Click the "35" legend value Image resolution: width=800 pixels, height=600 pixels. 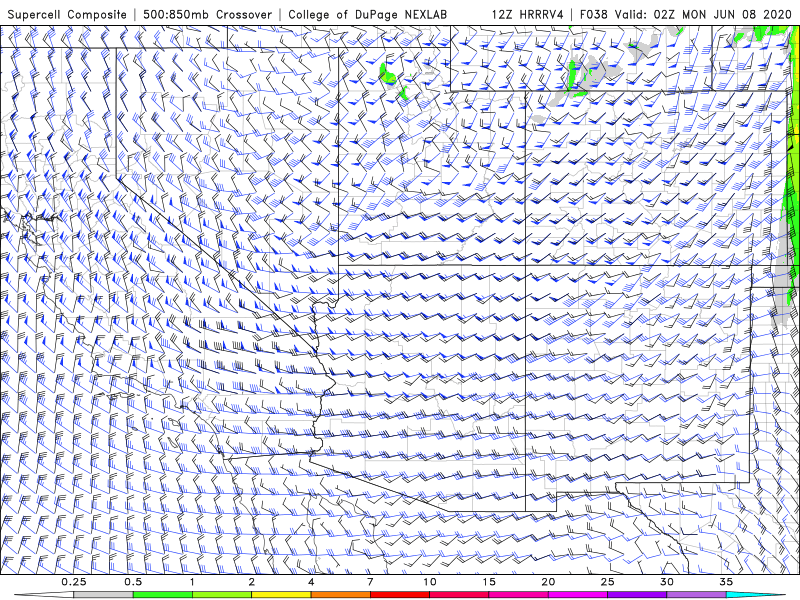[726, 582]
